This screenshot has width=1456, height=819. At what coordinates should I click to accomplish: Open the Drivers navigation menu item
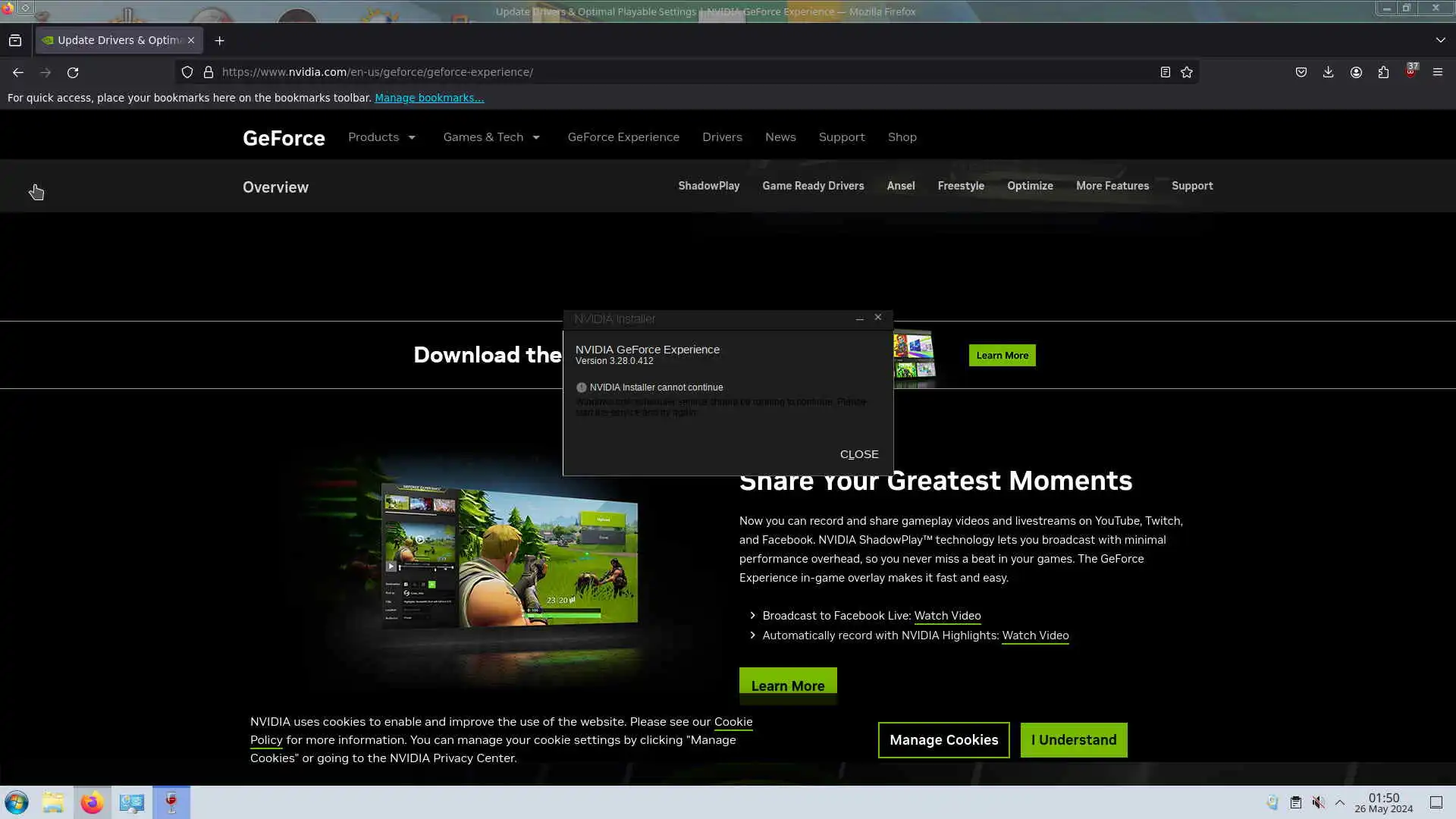pyautogui.click(x=722, y=137)
